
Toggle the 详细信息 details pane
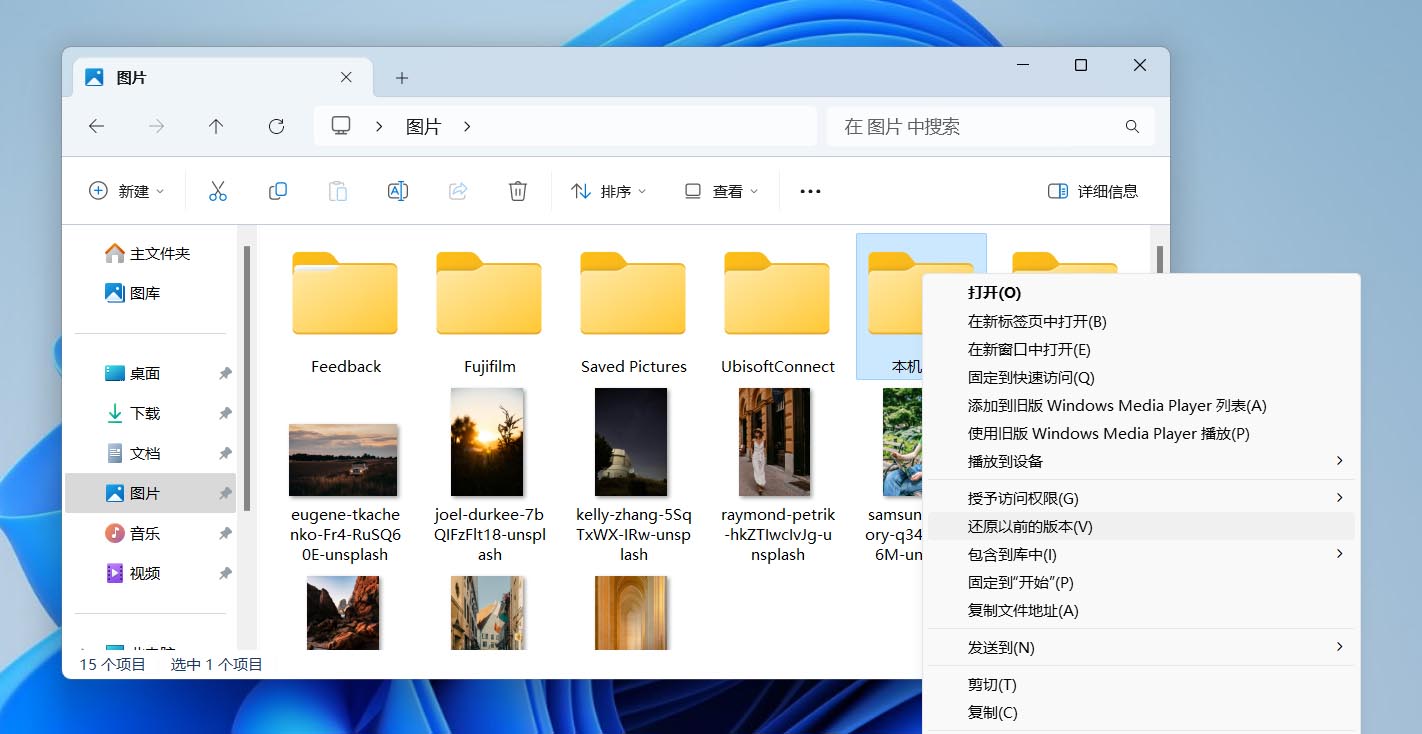click(1093, 191)
